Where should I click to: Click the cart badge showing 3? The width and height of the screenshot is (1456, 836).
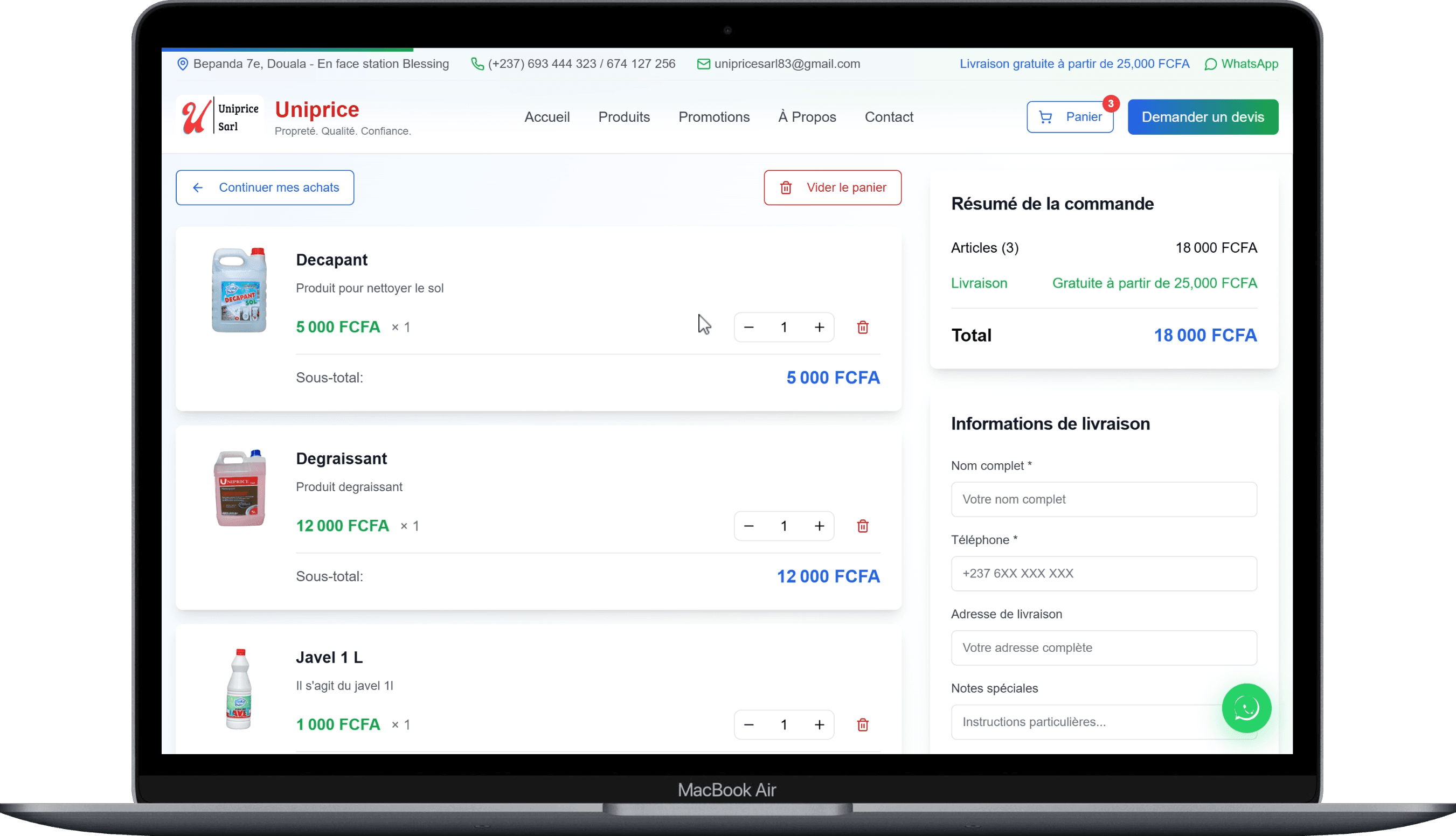[1111, 103]
